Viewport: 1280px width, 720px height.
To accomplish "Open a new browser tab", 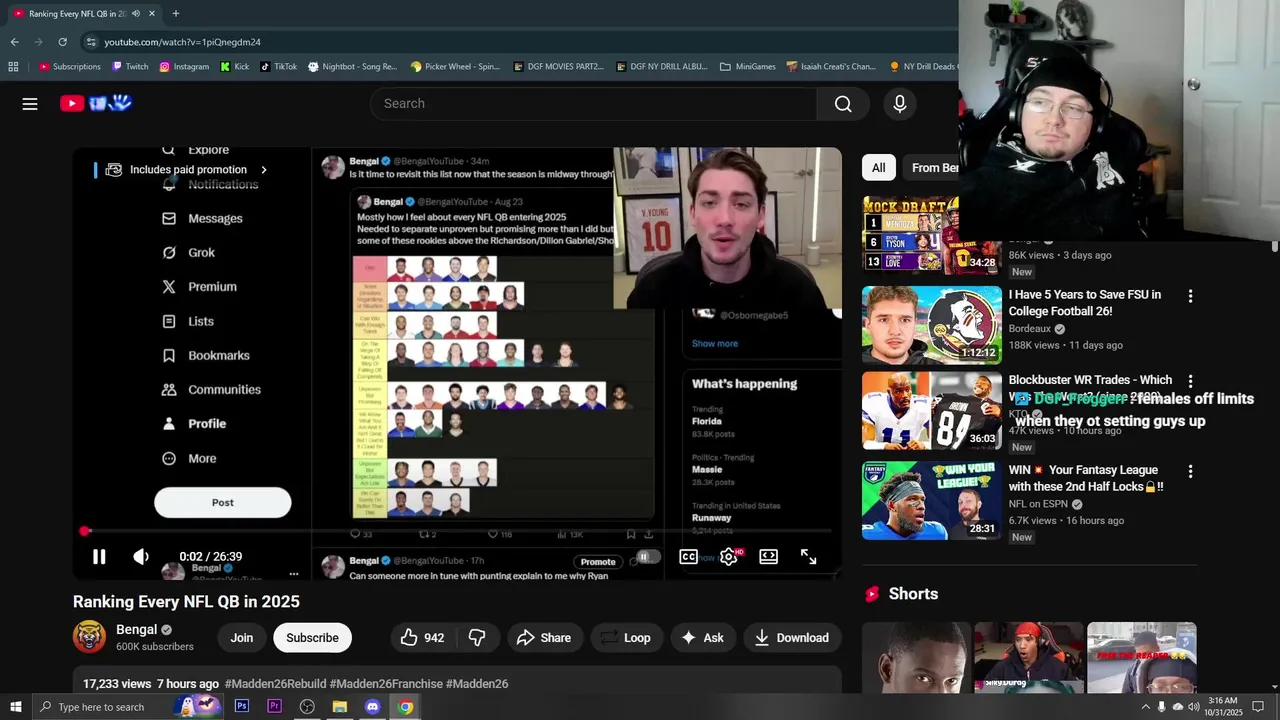I will (x=176, y=14).
